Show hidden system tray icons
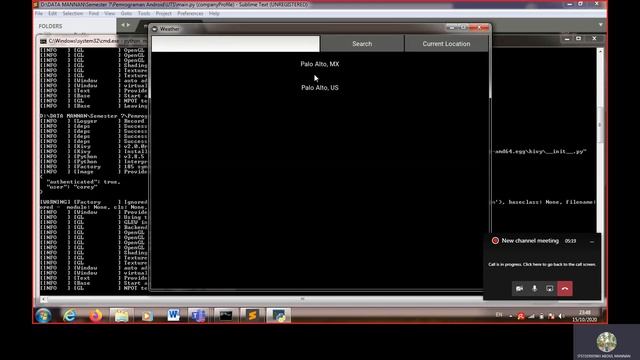Viewport: 640px width, 360px height. pos(511,316)
